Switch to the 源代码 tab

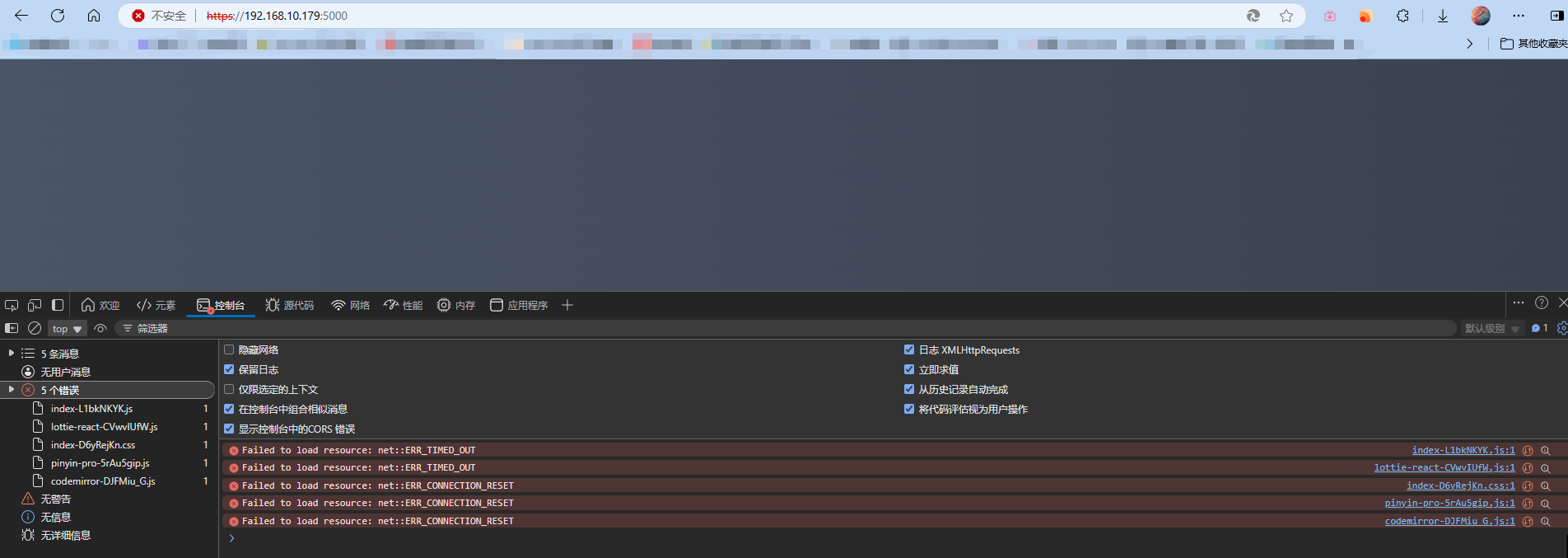[290, 305]
